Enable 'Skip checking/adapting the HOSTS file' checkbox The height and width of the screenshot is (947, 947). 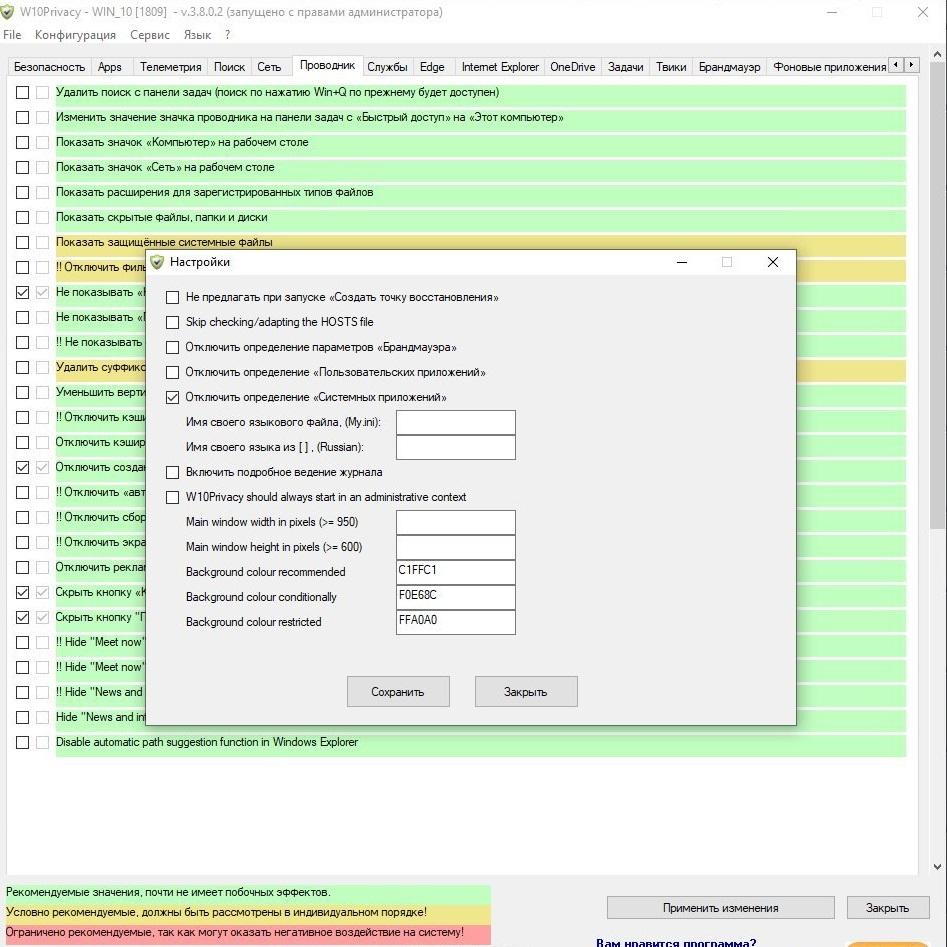(173, 322)
